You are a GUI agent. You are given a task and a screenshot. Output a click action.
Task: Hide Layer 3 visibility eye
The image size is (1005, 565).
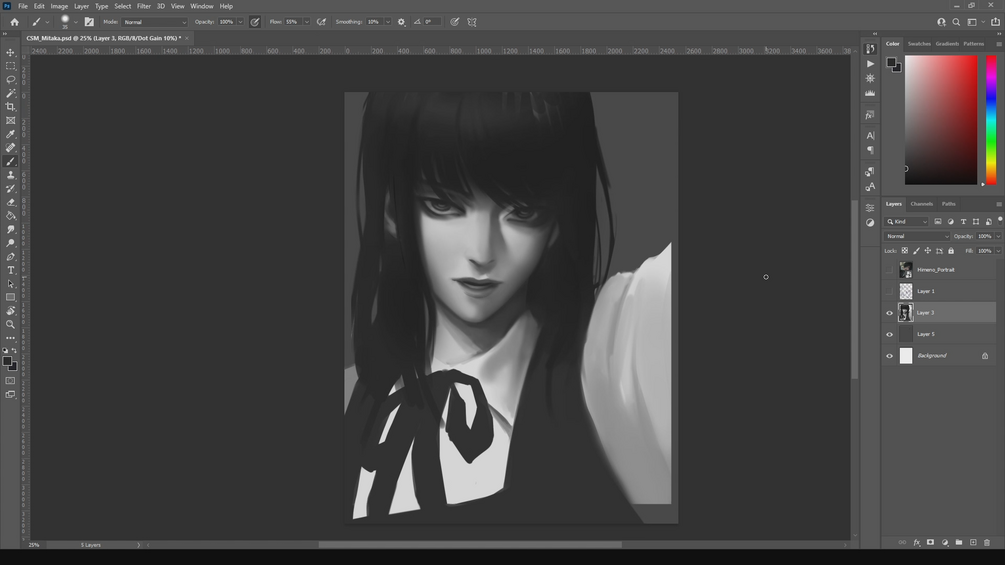tap(889, 313)
